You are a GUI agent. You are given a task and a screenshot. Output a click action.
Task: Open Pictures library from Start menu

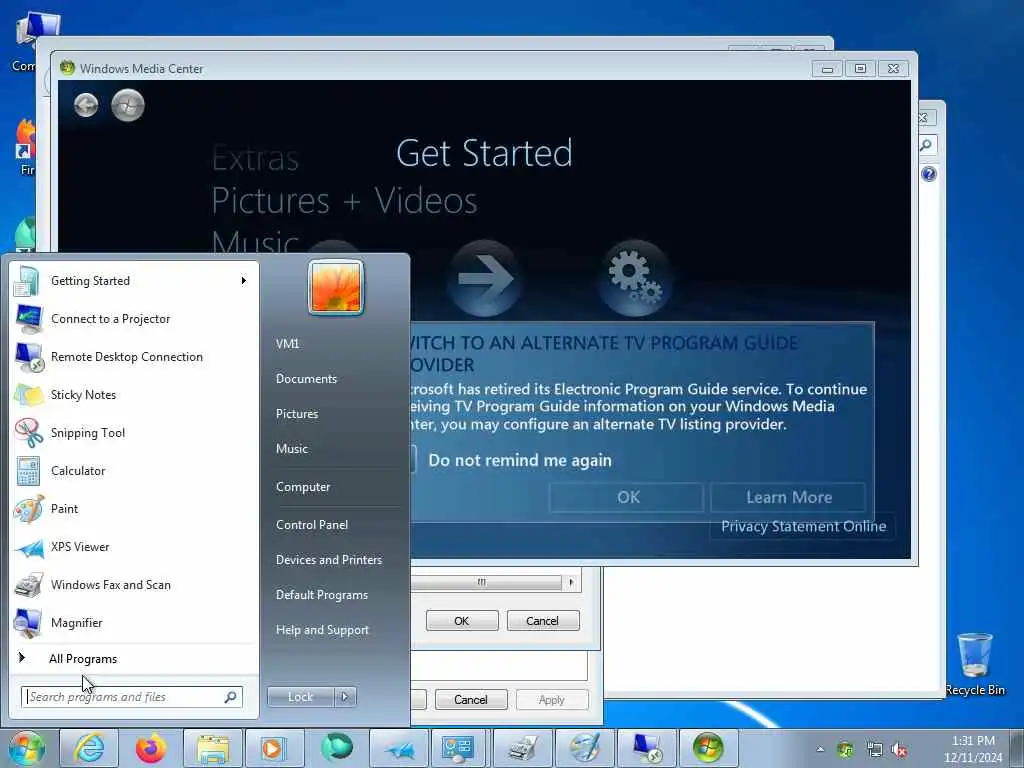(297, 414)
